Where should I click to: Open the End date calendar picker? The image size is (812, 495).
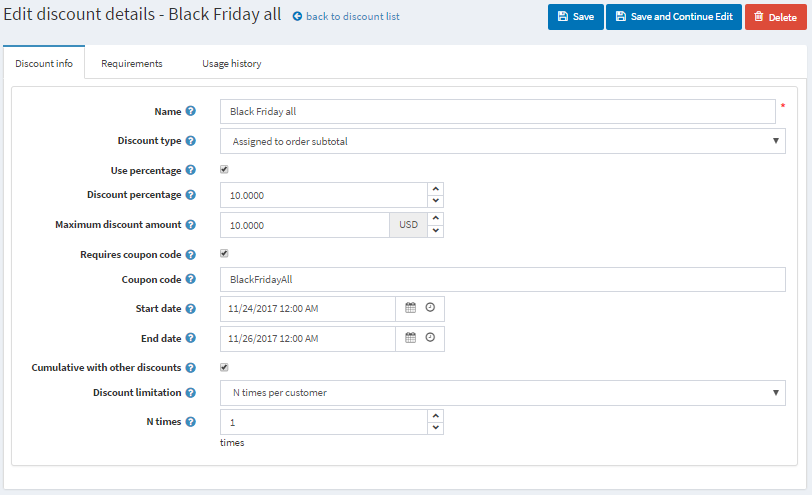[x=410, y=338]
